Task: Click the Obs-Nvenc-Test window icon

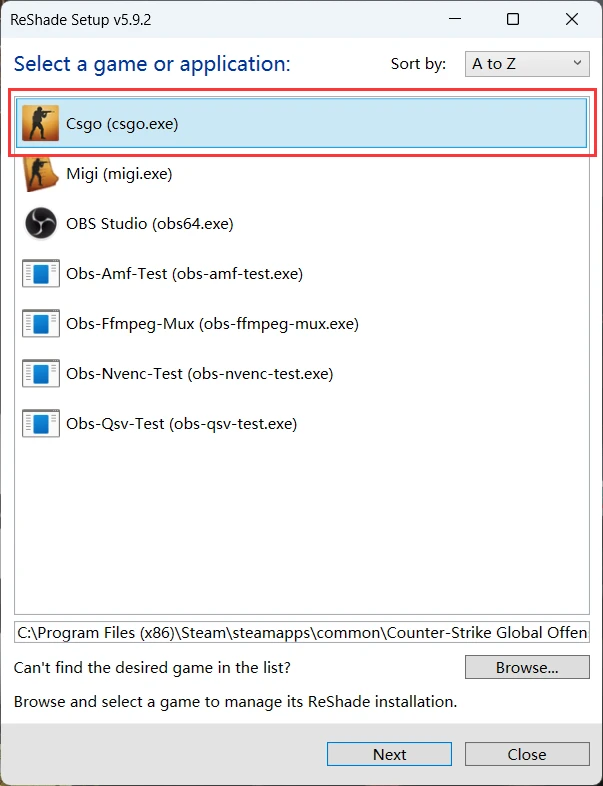Action: pos(41,374)
